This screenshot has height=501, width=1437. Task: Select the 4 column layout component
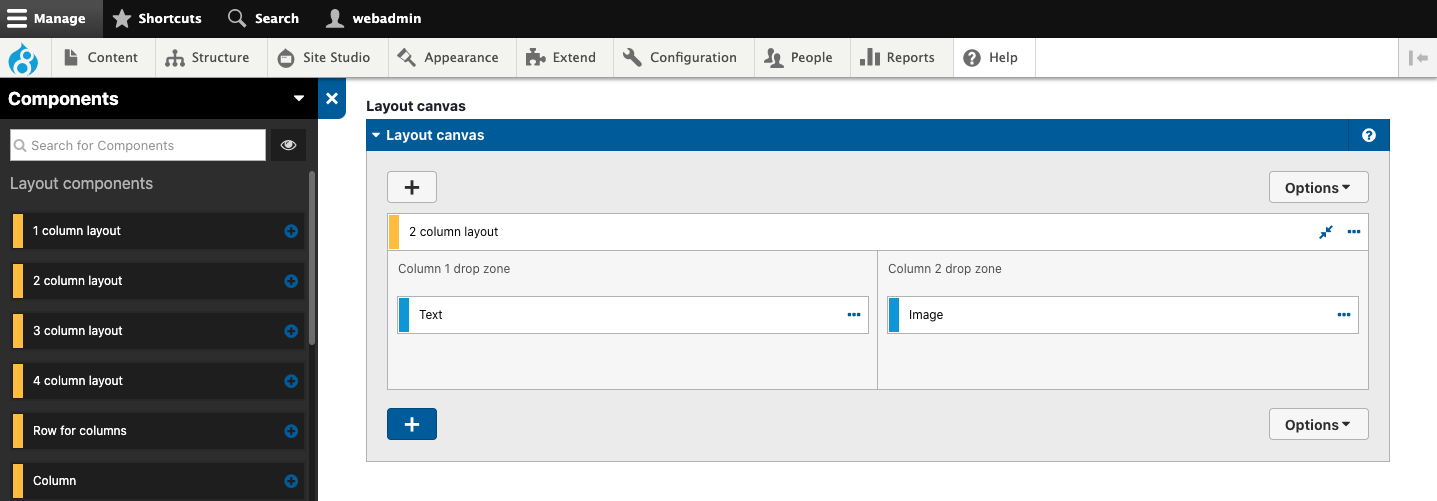(158, 381)
